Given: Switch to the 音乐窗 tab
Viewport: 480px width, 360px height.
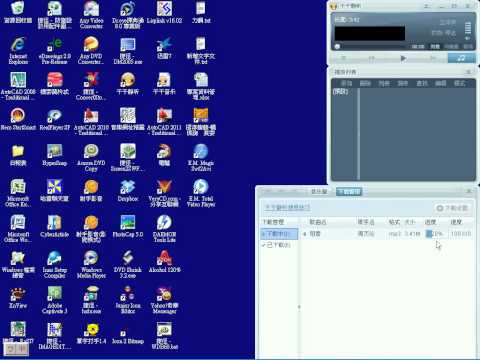Looking at the screenshot, I should 319,192.
